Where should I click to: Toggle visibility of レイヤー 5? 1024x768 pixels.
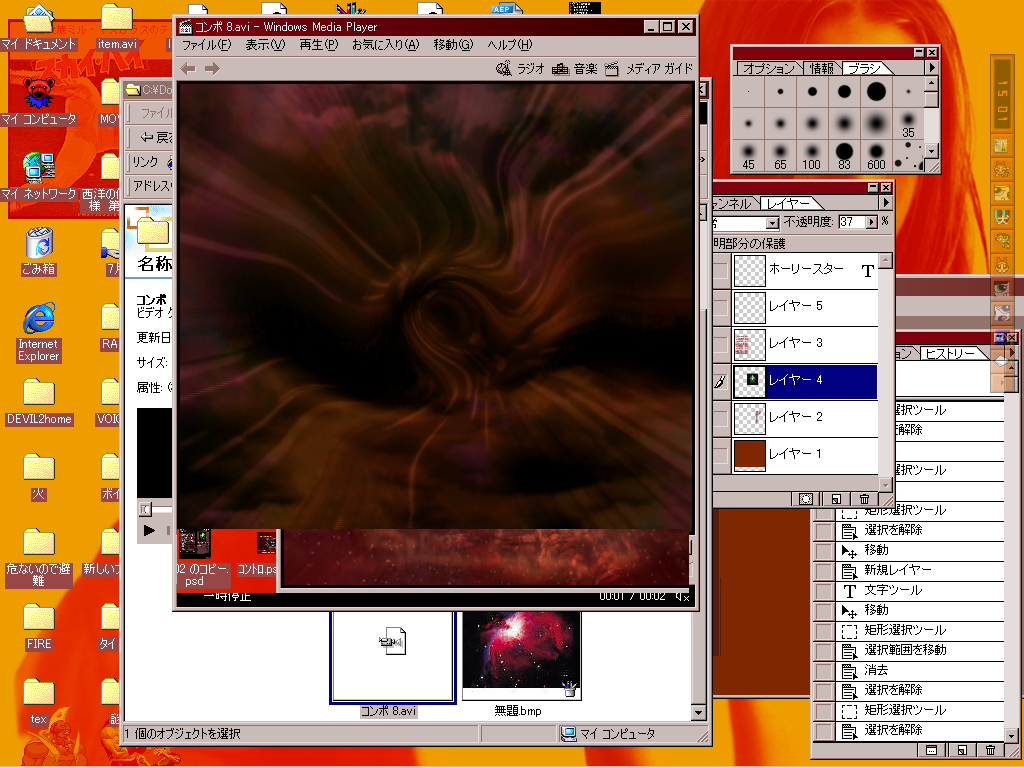click(x=721, y=308)
